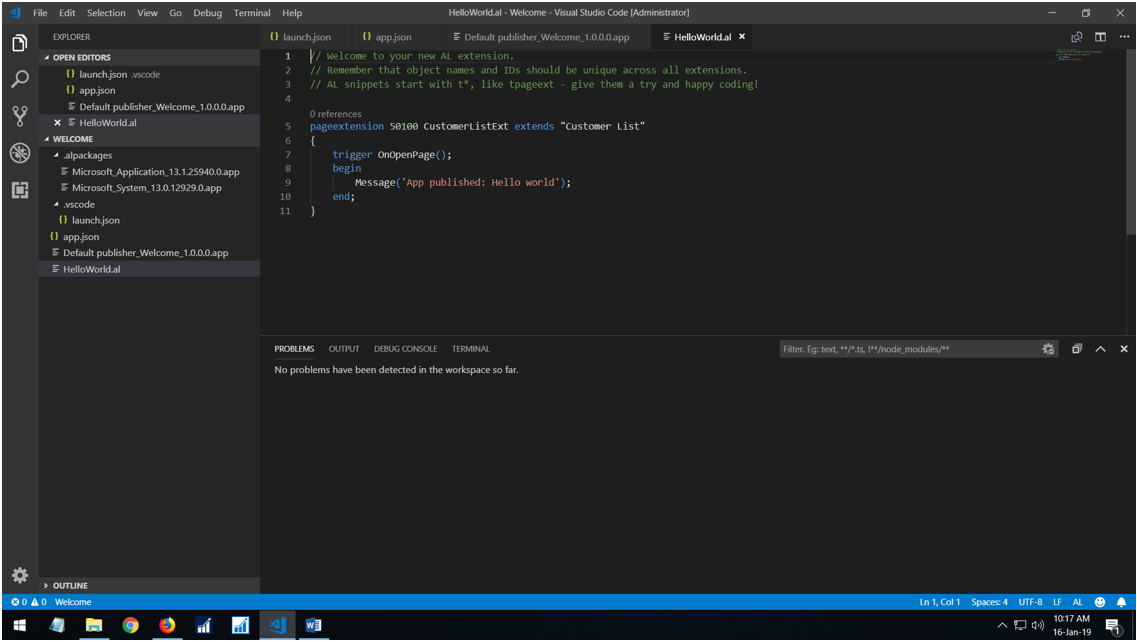Image resolution: width=1137 pixels, height=642 pixels.
Task: Switch to the Debug Console tab
Action: [x=405, y=349]
